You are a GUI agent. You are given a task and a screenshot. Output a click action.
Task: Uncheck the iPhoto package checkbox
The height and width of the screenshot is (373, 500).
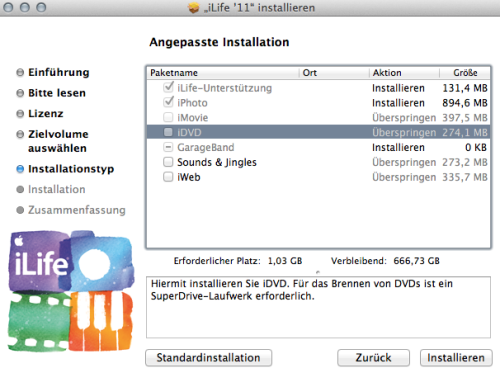168,102
